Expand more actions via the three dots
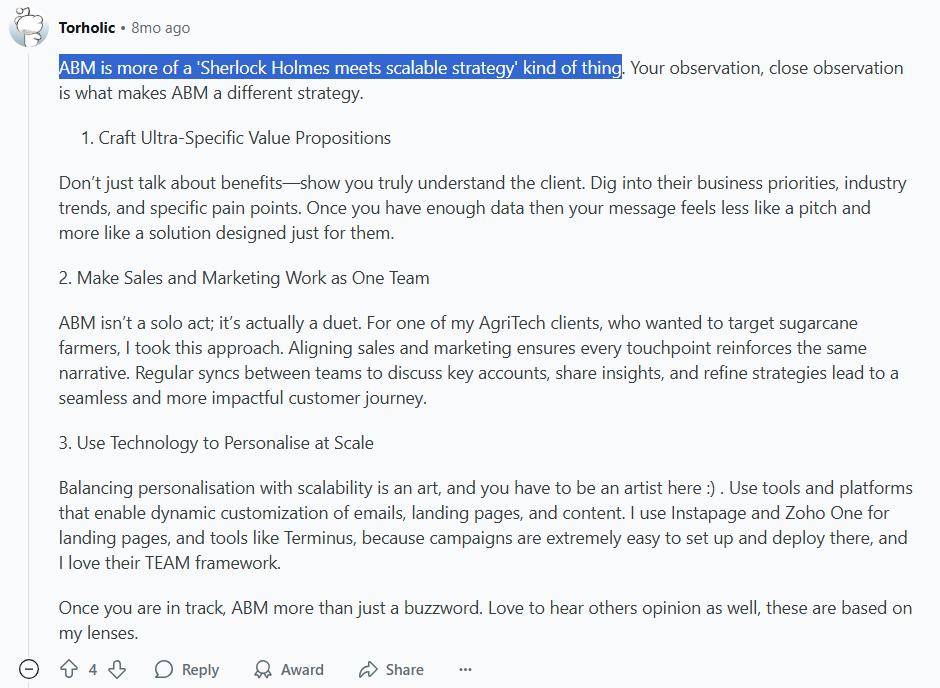940x688 pixels. [465, 669]
